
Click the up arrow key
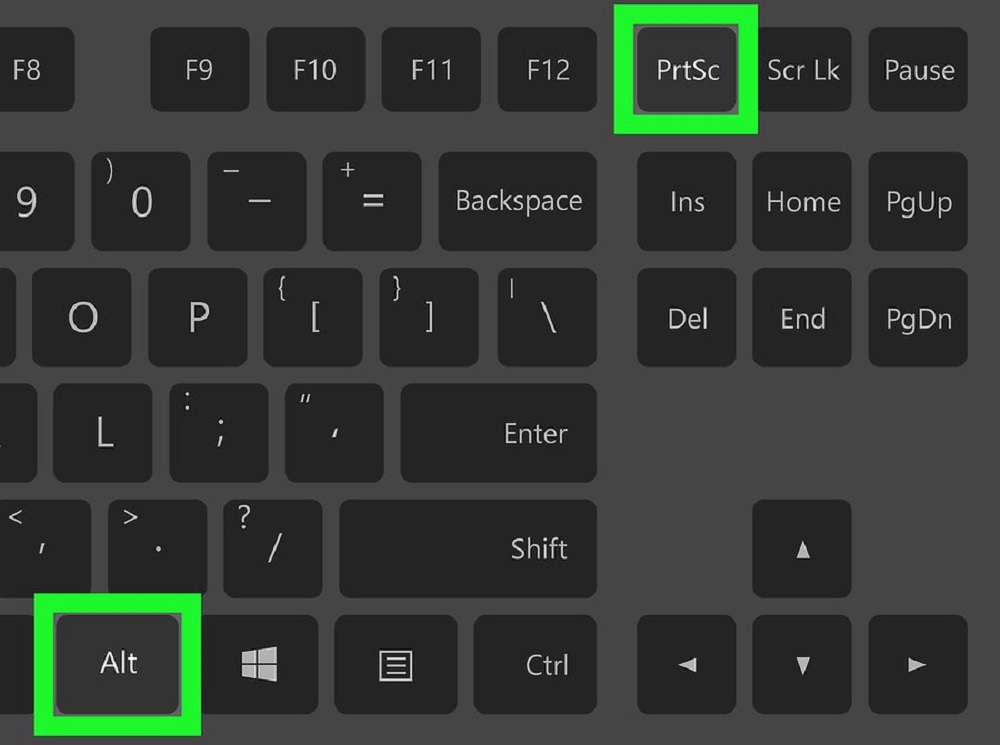802,549
